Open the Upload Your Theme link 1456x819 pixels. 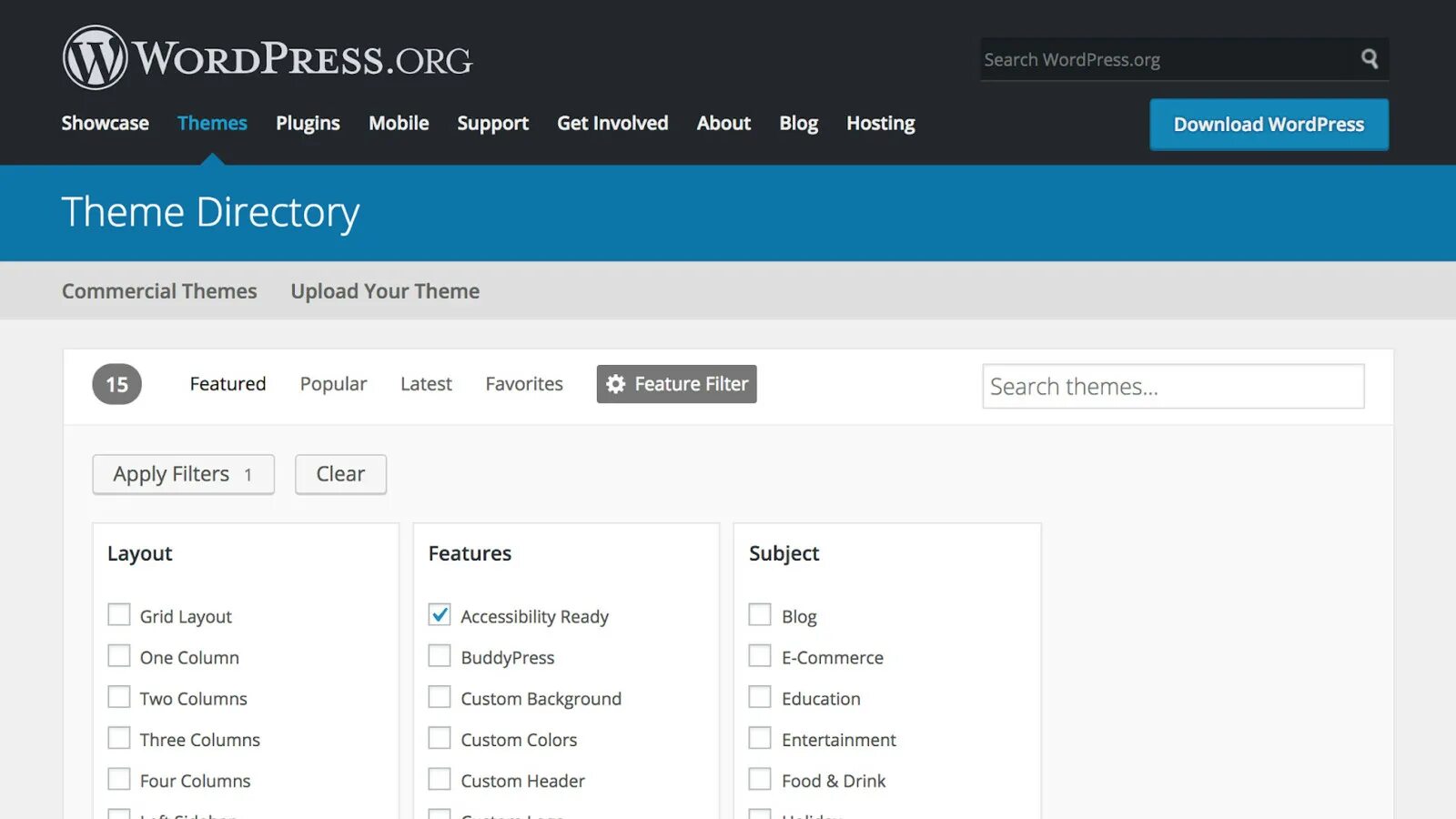point(385,291)
